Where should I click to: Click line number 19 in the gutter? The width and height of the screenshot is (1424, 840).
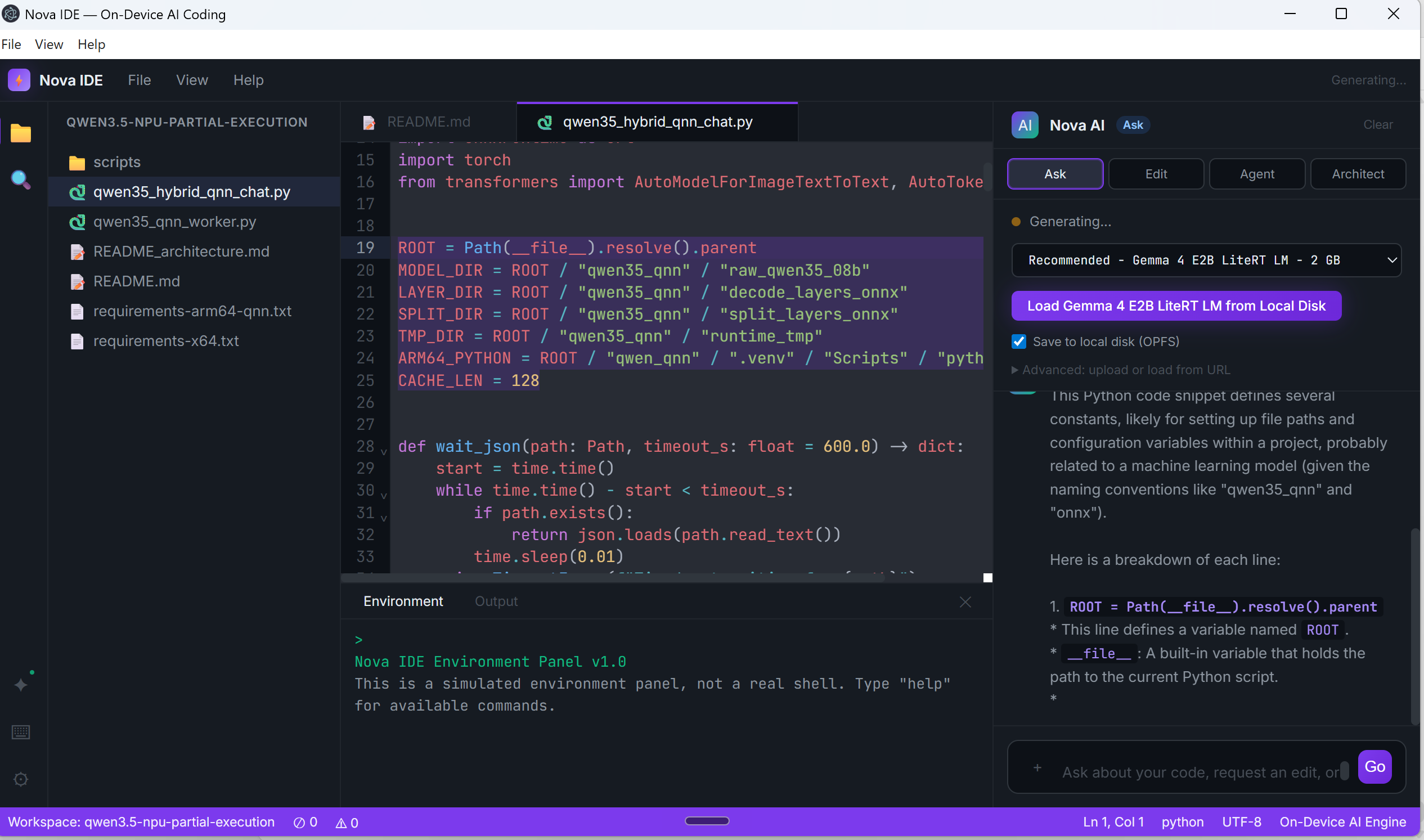365,248
